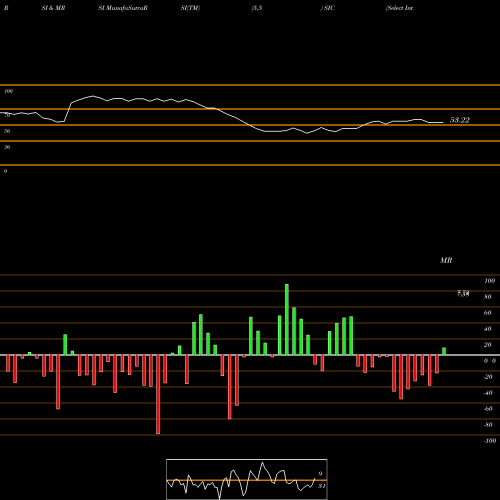Click the 40 label on the MR axis
Screen dimensions: 500x500
(487, 329)
